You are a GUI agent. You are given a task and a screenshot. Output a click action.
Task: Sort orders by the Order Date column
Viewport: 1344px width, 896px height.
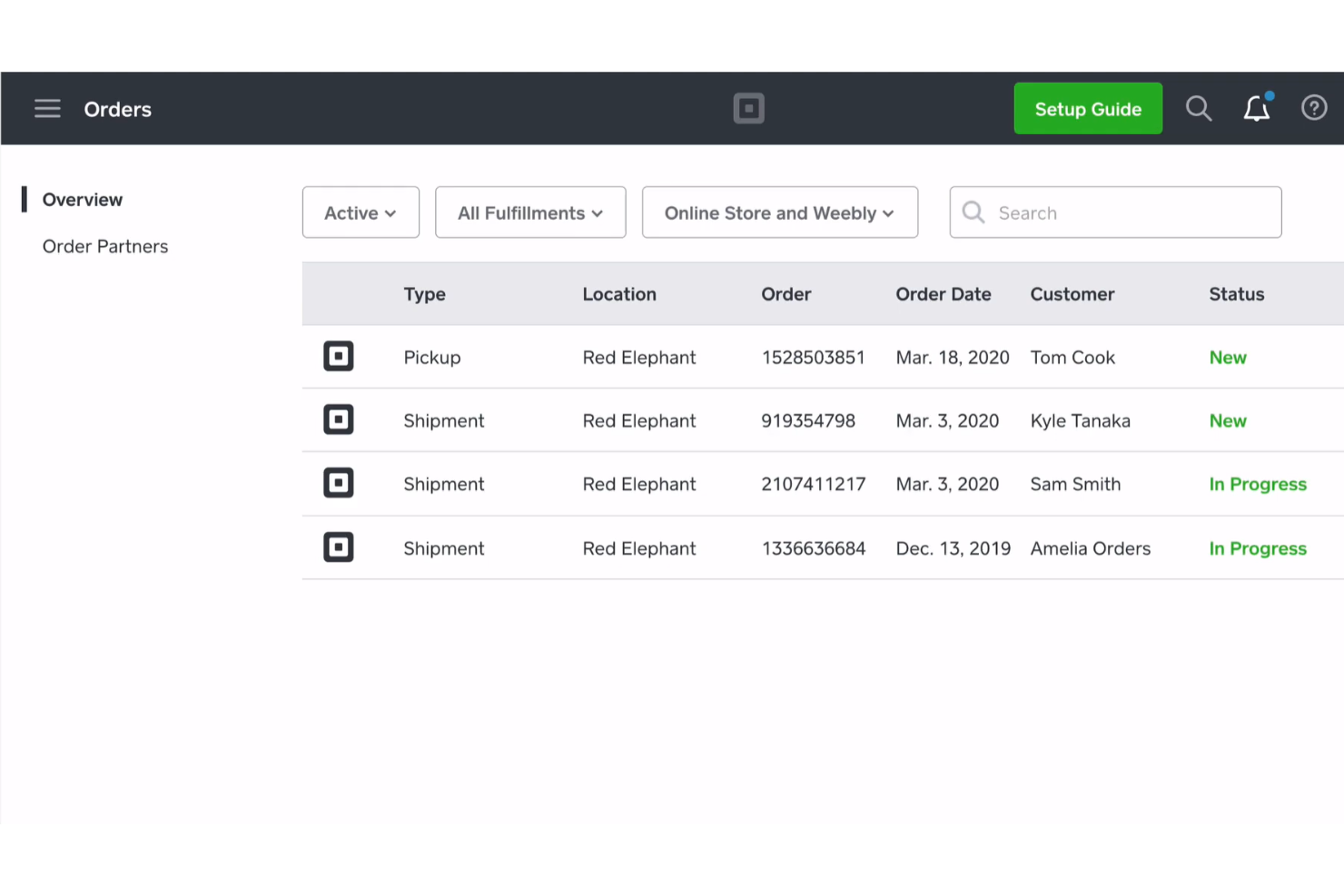pyautogui.click(x=944, y=294)
